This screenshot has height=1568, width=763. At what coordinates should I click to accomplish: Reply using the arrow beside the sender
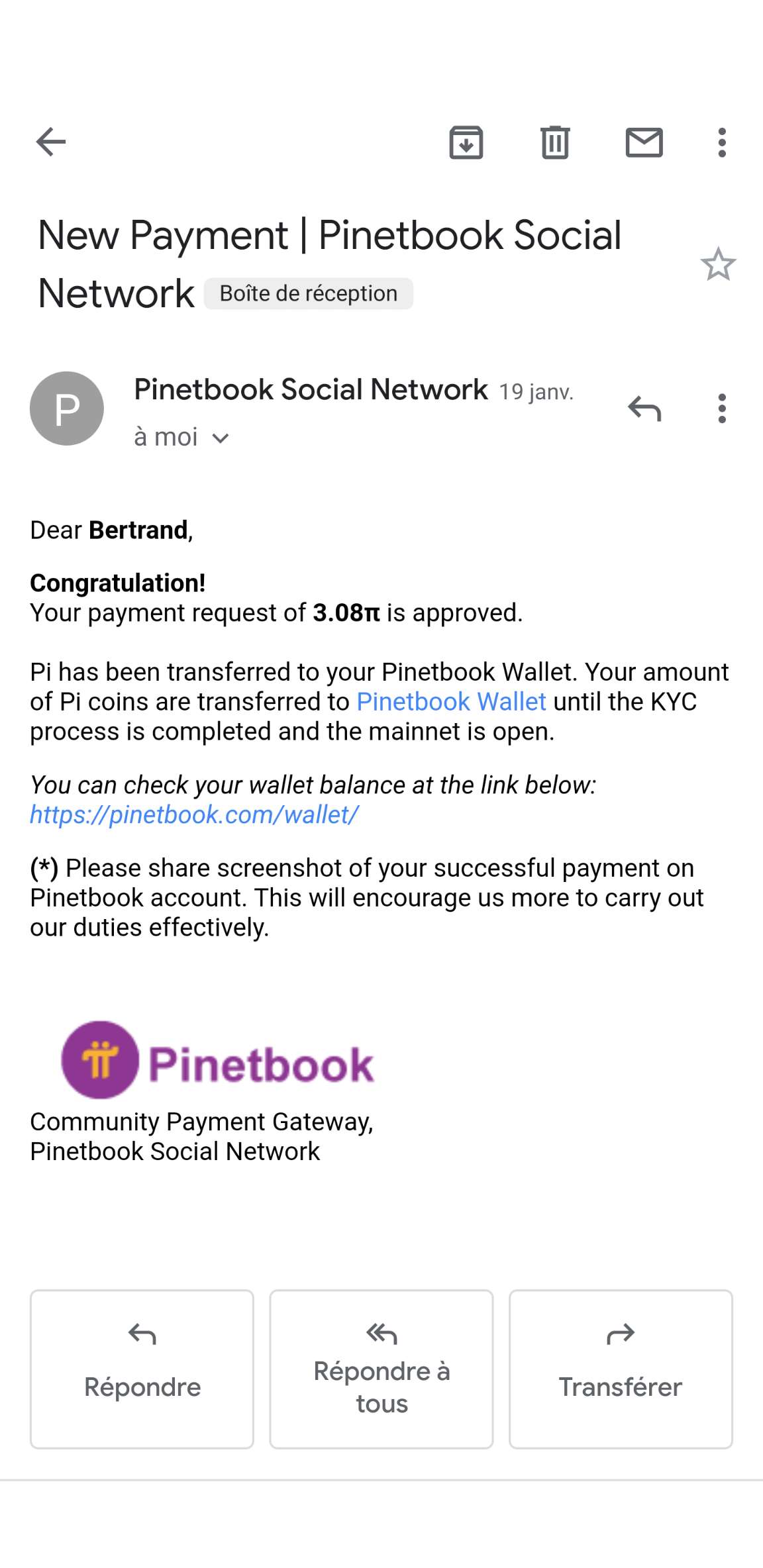click(x=644, y=408)
